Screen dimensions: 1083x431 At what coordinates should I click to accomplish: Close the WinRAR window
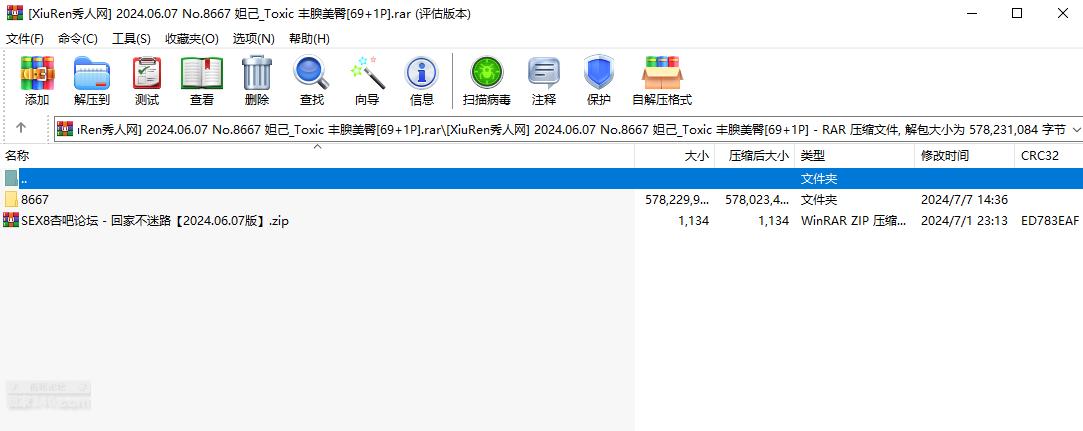[1063, 13]
